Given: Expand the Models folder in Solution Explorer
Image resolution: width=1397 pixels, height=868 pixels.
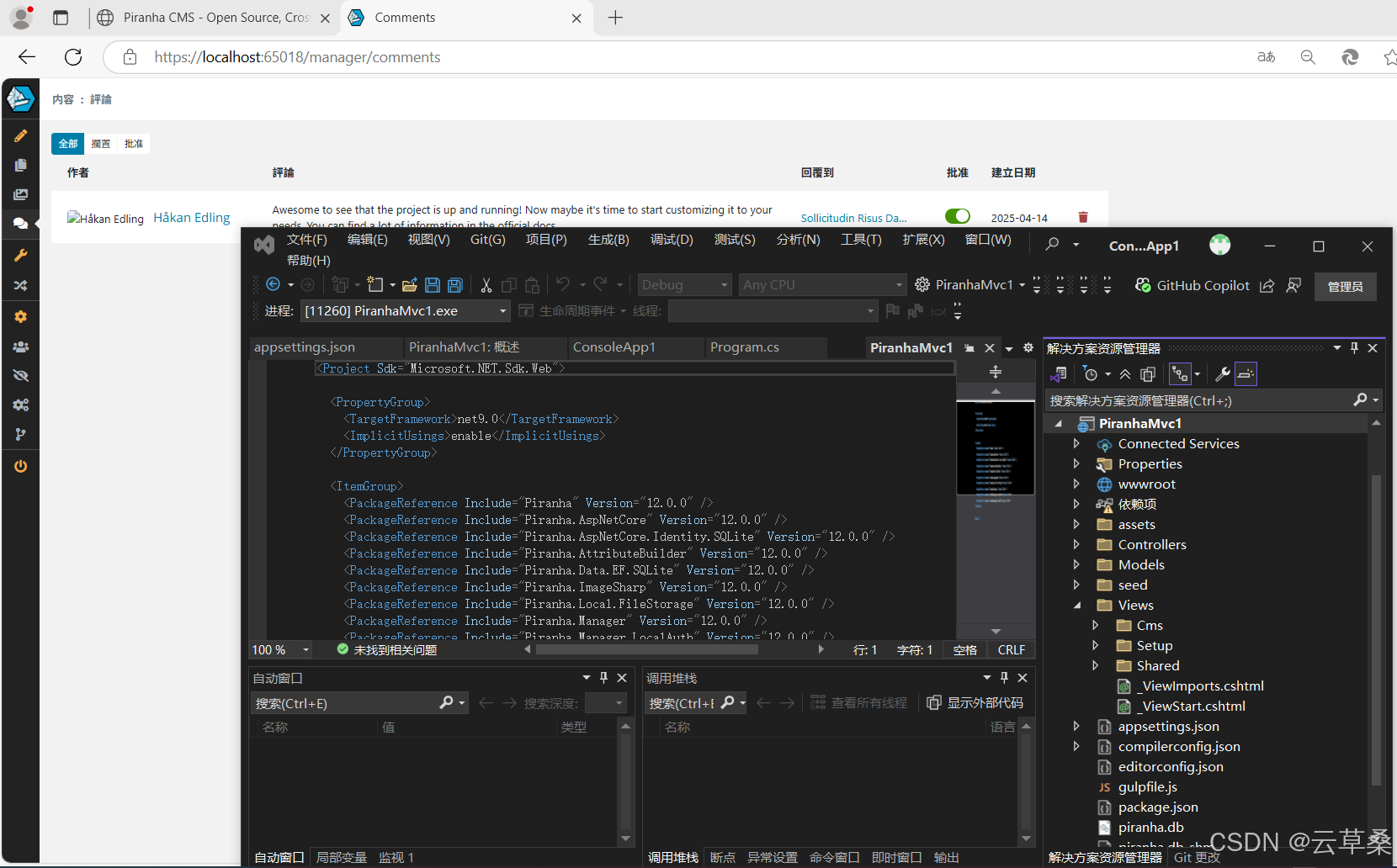Looking at the screenshot, I should click(x=1076, y=564).
